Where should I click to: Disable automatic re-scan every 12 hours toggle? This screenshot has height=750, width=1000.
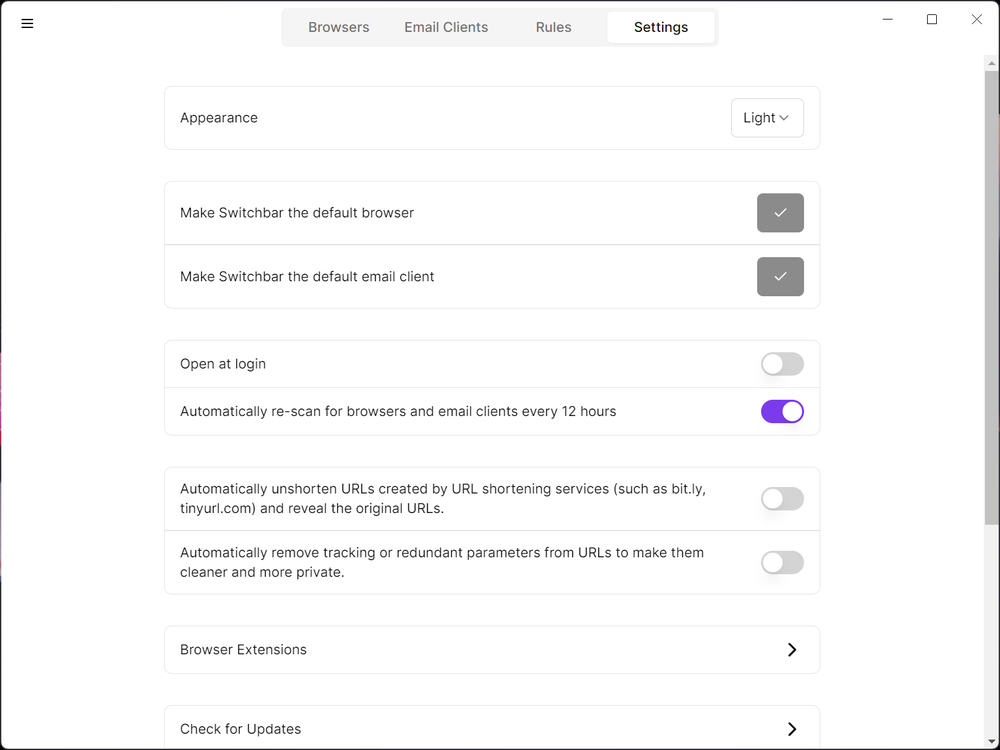tap(782, 411)
